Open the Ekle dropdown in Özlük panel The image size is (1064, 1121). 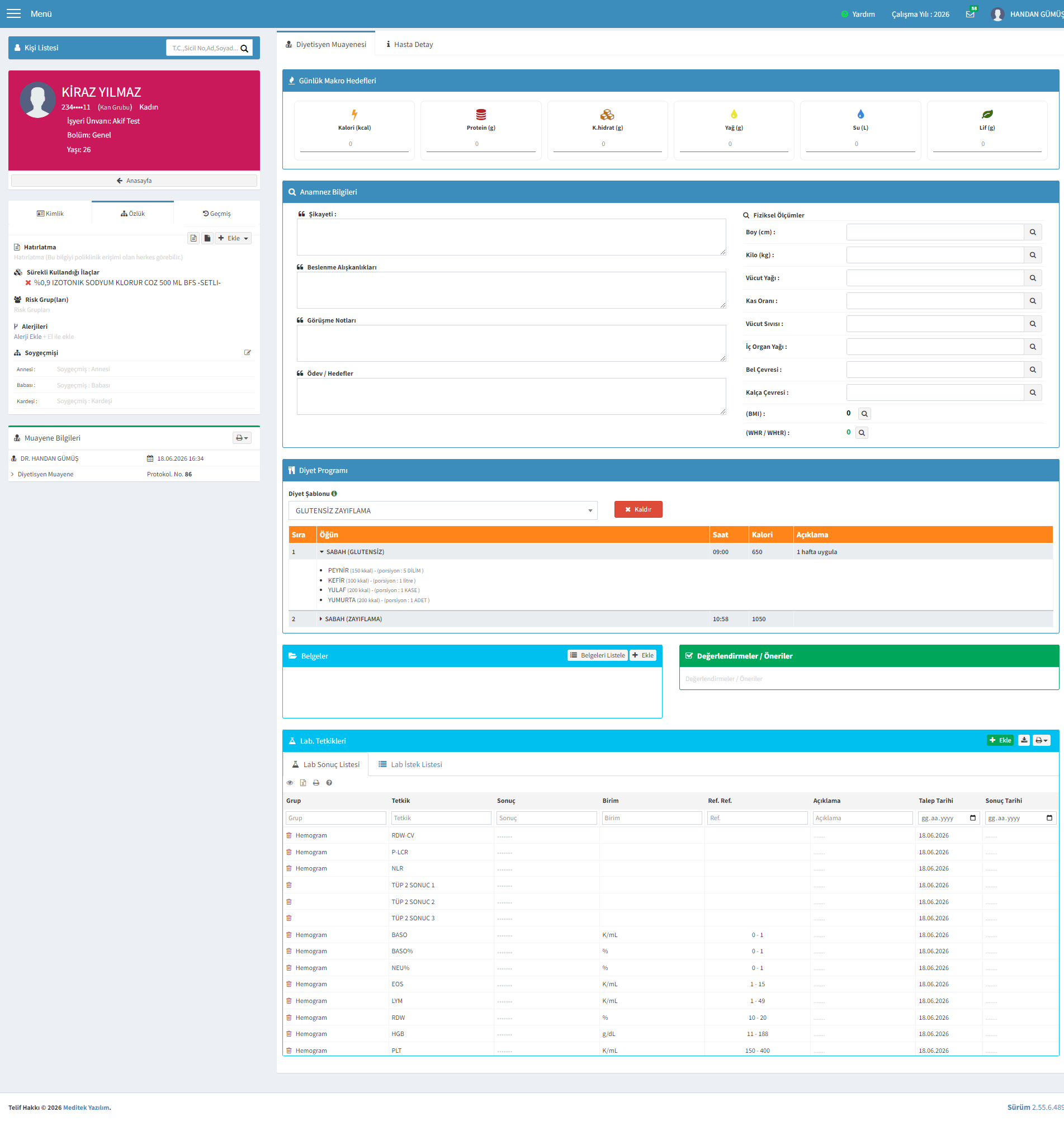coord(233,238)
